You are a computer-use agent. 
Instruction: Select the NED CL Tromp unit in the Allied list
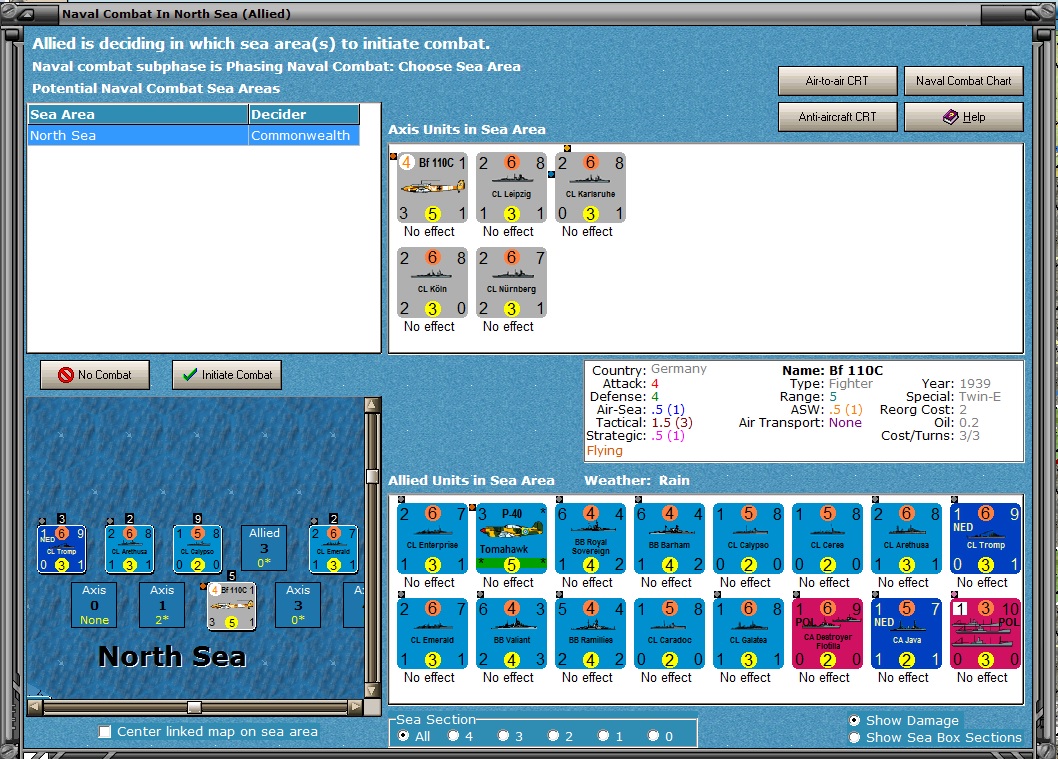click(x=985, y=538)
